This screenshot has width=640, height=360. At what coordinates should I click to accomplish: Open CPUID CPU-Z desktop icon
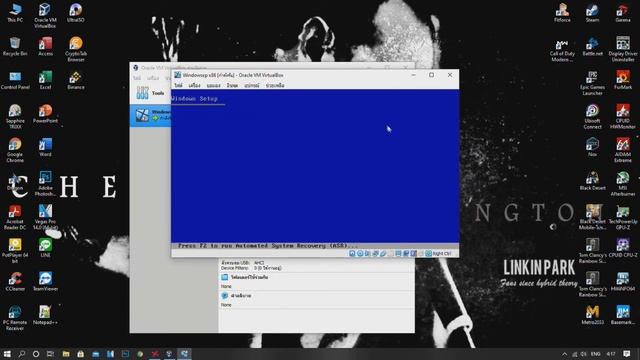click(x=623, y=248)
